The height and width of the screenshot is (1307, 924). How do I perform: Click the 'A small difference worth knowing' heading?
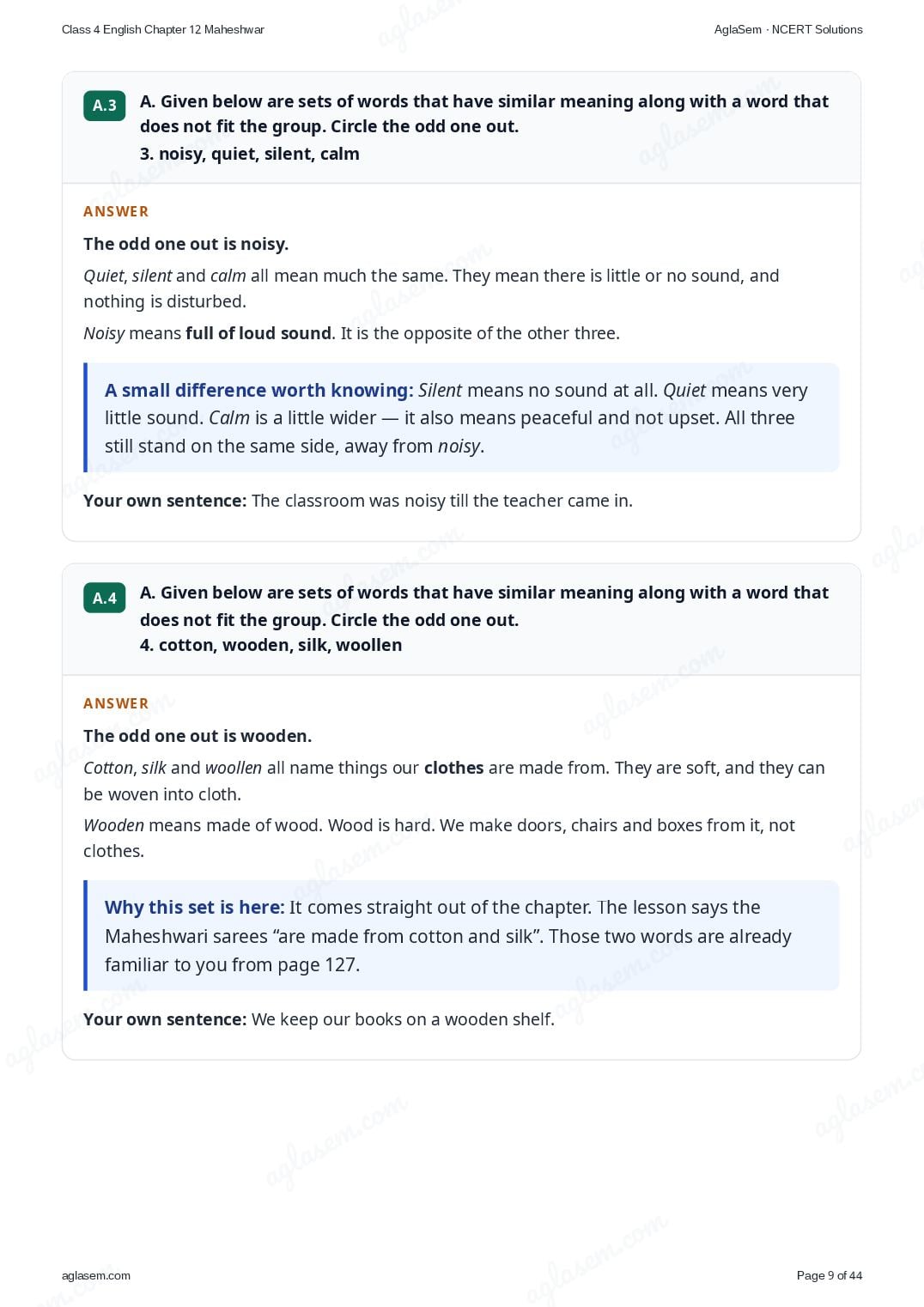(x=258, y=391)
